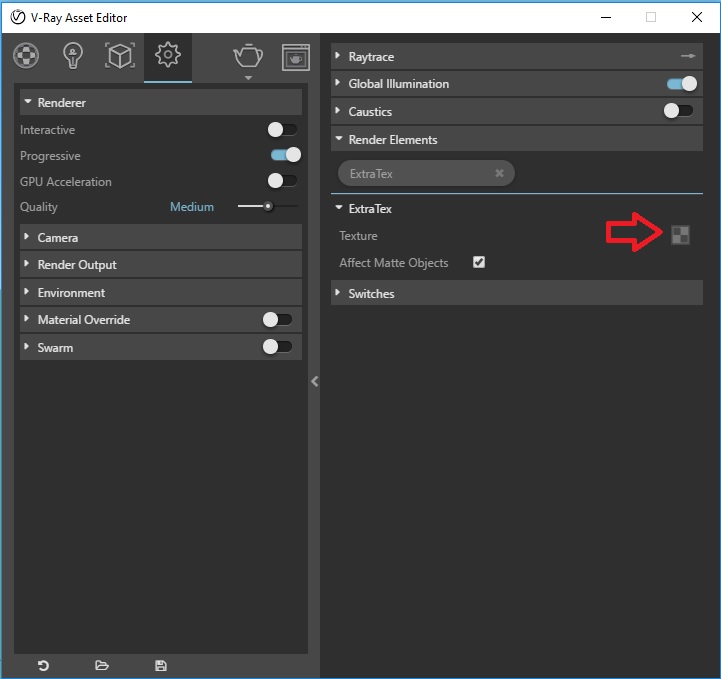Collapse the Renderer section
Image resolution: width=721 pixels, height=679 pixels.
coord(161,103)
